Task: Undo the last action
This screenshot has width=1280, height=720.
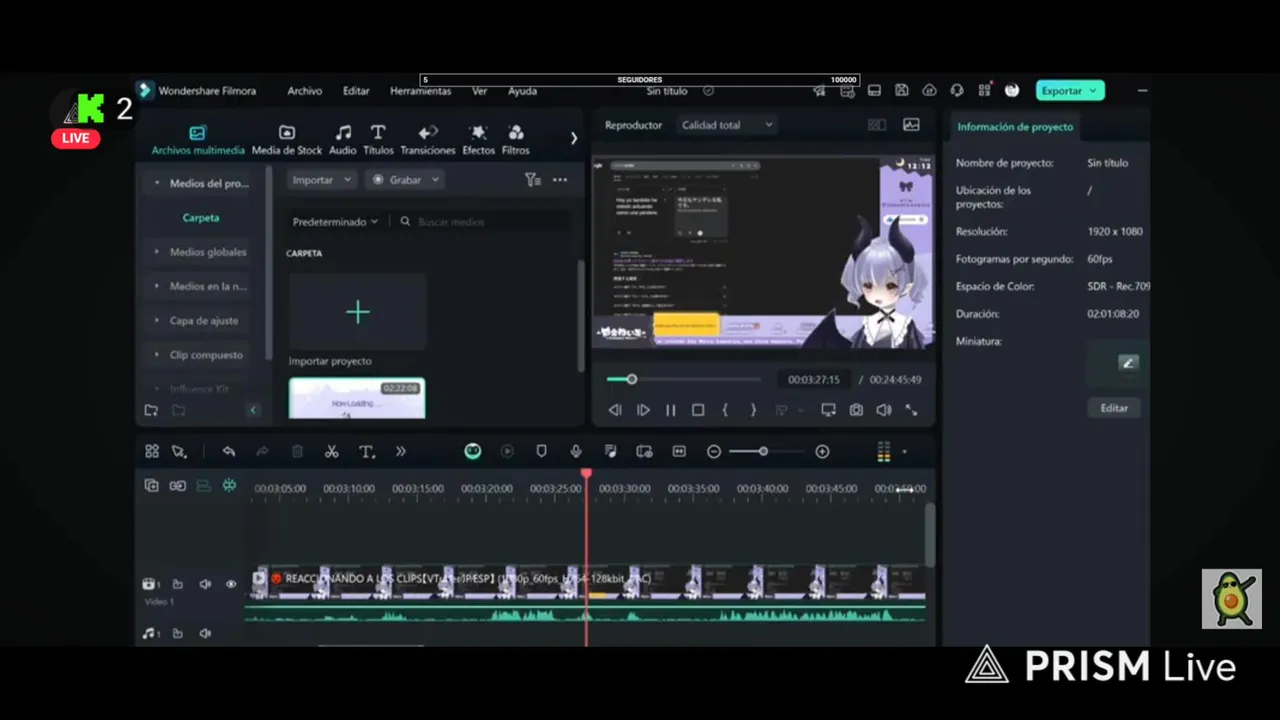Action: pyautogui.click(x=229, y=452)
